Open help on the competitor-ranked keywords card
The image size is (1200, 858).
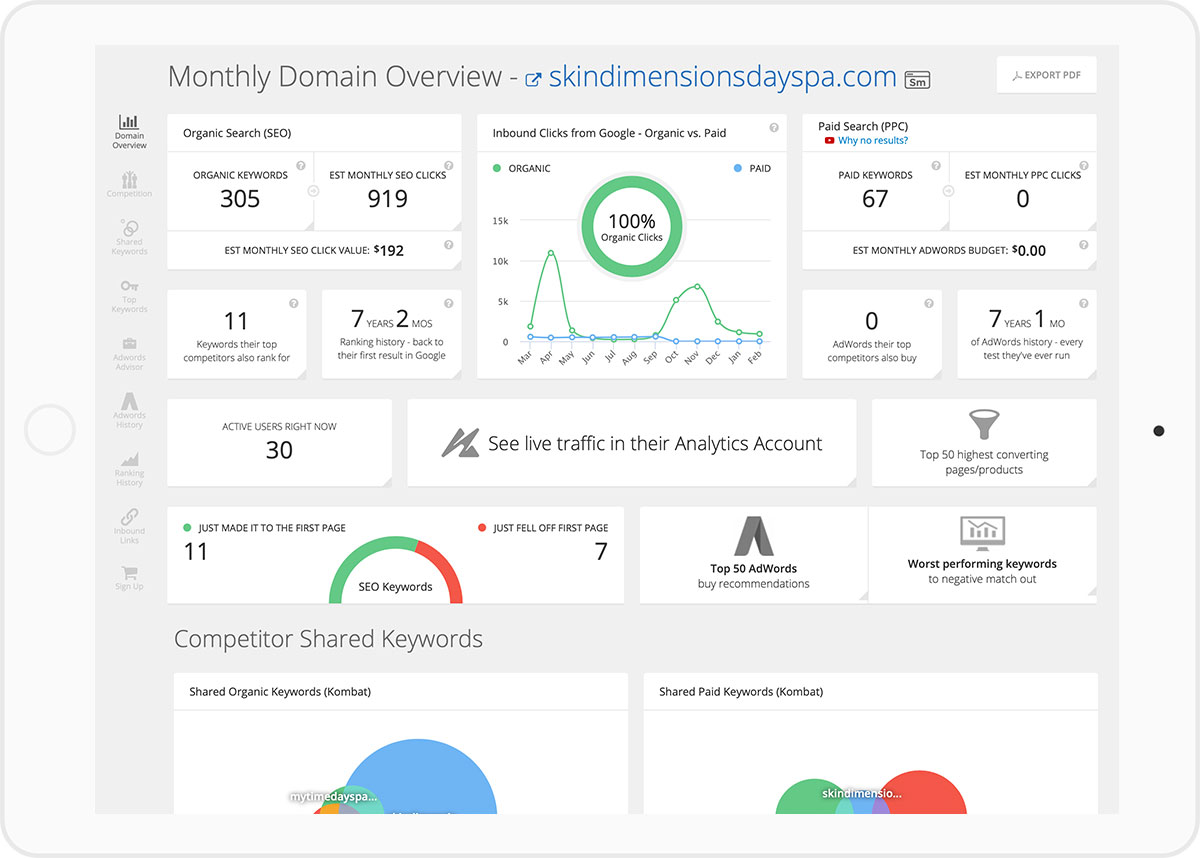(x=294, y=303)
